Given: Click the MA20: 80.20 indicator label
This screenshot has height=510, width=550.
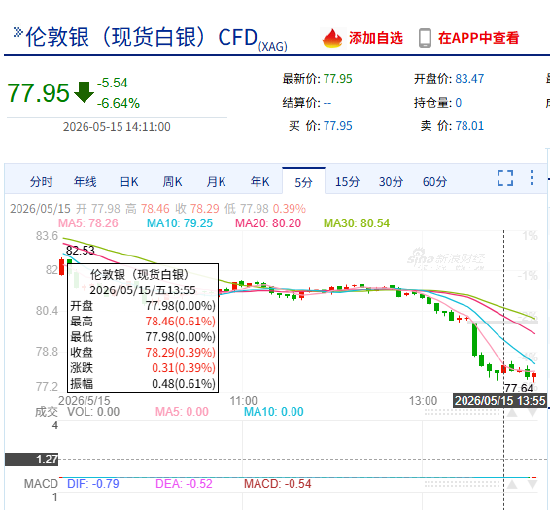Looking at the screenshot, I should pos(268,223).
